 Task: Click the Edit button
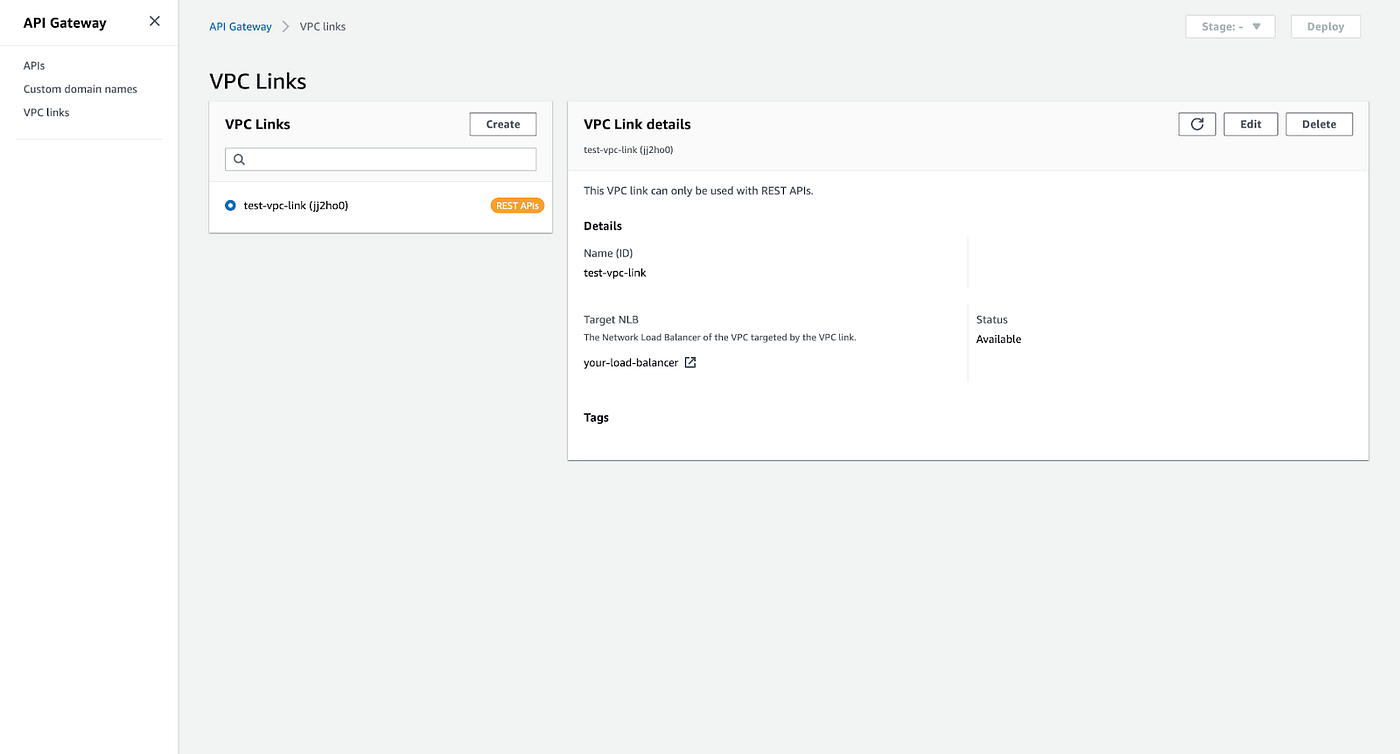coord(1251,124)
